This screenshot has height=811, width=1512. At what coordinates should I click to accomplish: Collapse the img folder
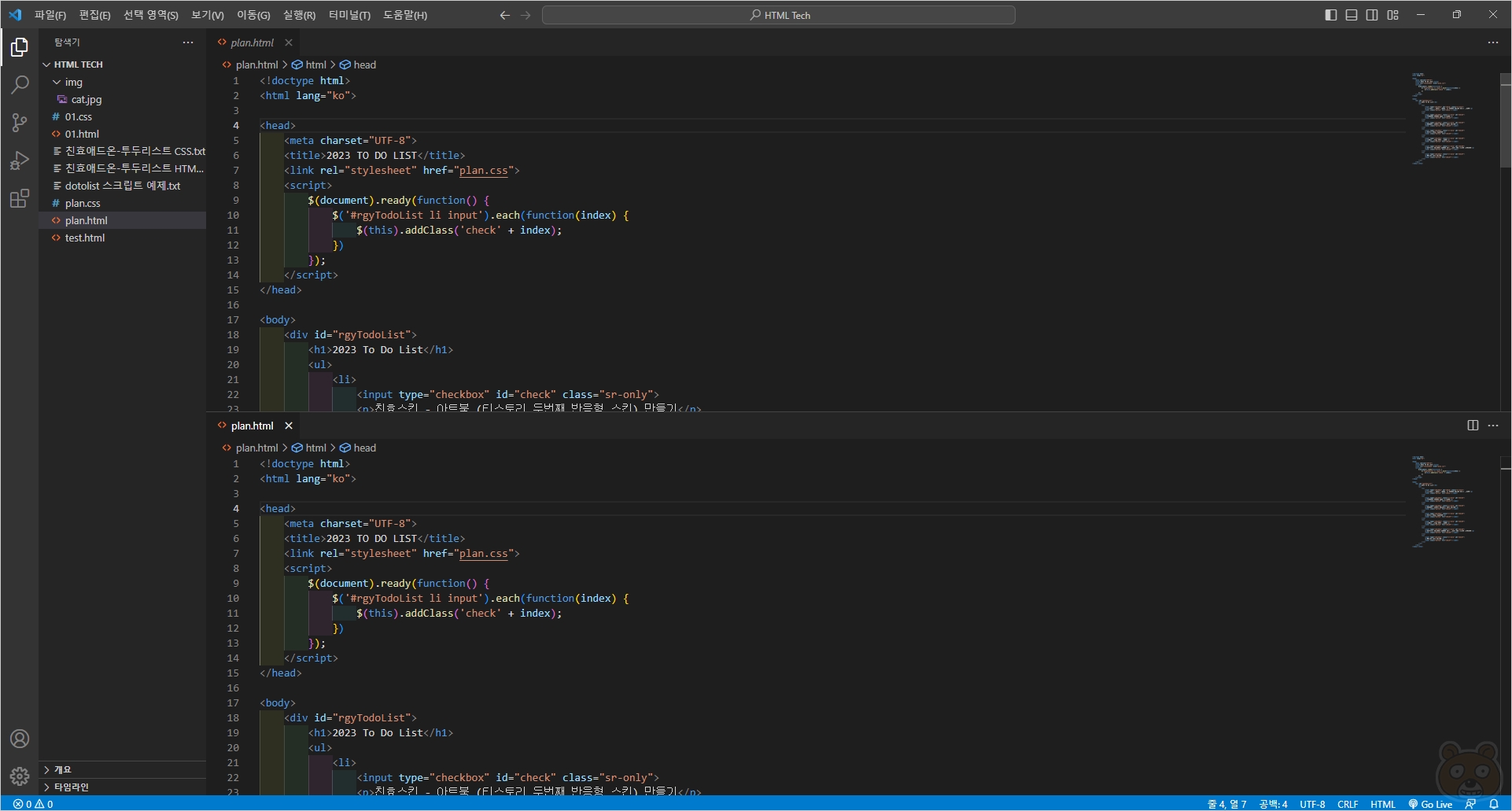click(x=124, y=82)
